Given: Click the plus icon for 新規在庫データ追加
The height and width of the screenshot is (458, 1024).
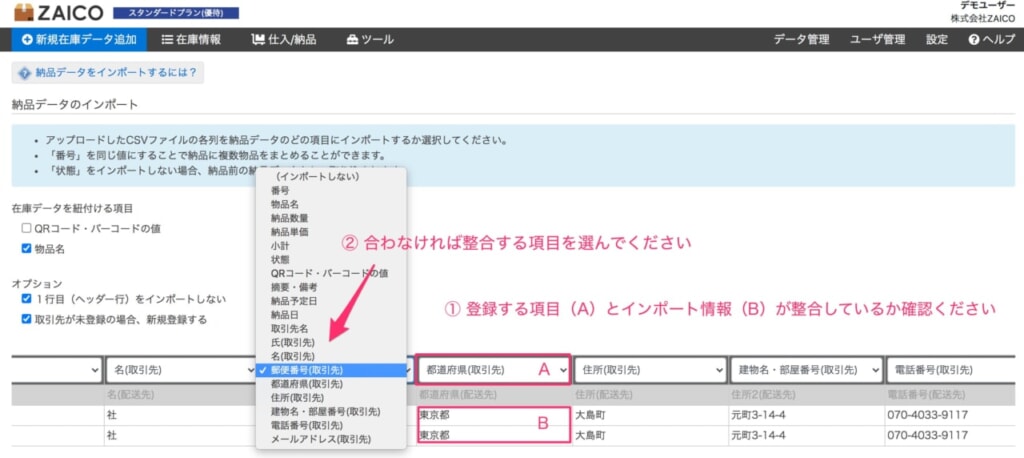Looking at the screenshot, I should [27, 39].
